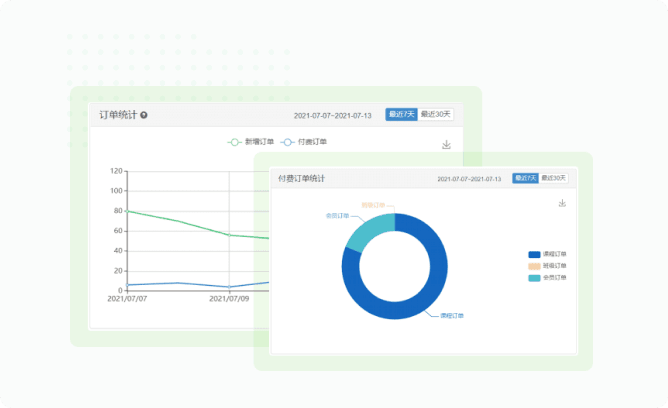The height and width of the screenshot is (408, 668).
Task: Select 最近7天 in the 付费订单统计 panel
Action: [526, 178]
